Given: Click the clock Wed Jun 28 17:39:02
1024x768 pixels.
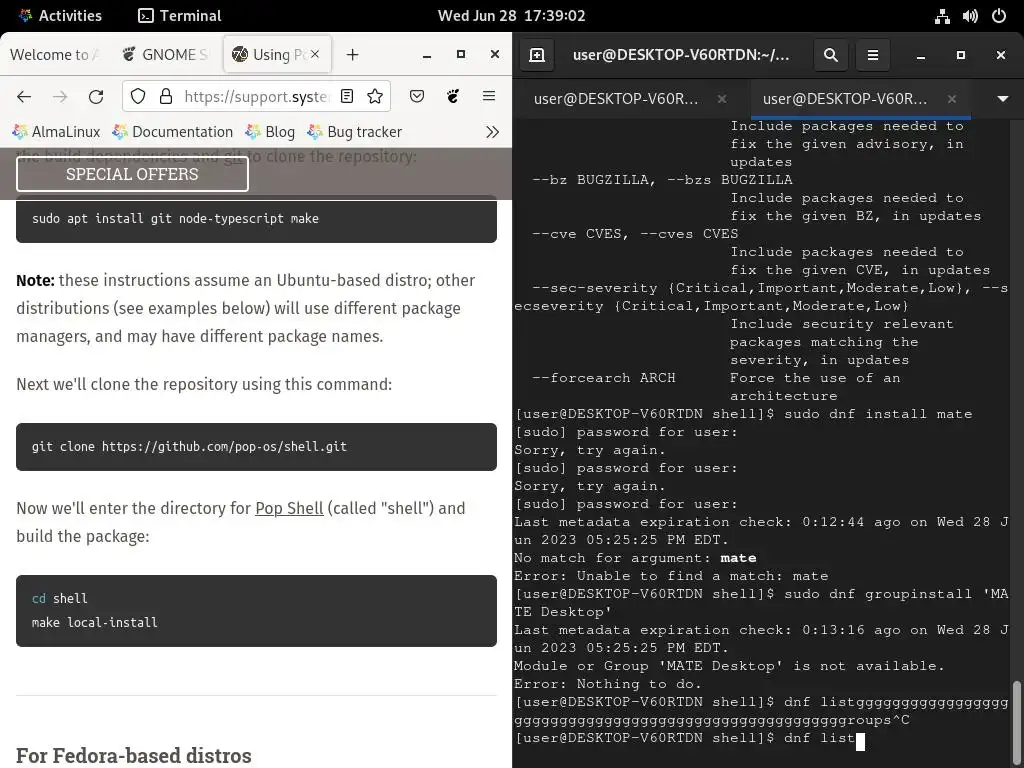Looking at the screenshot, I should (x=511, y=16).
